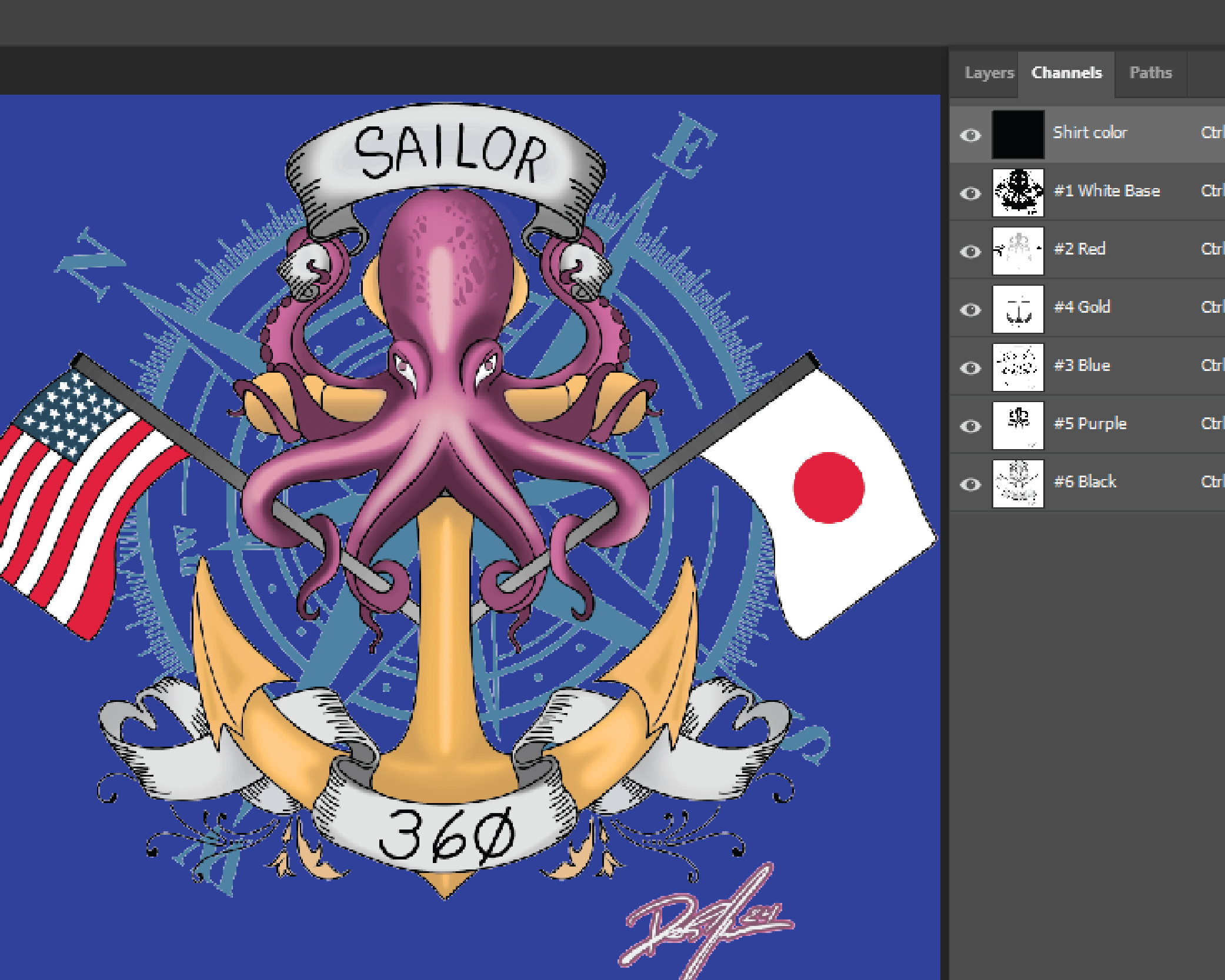The image size is (1225, 980).
Task: Click the #4 Gold anchor thumbnail
Action: [x=1018, y=309]
